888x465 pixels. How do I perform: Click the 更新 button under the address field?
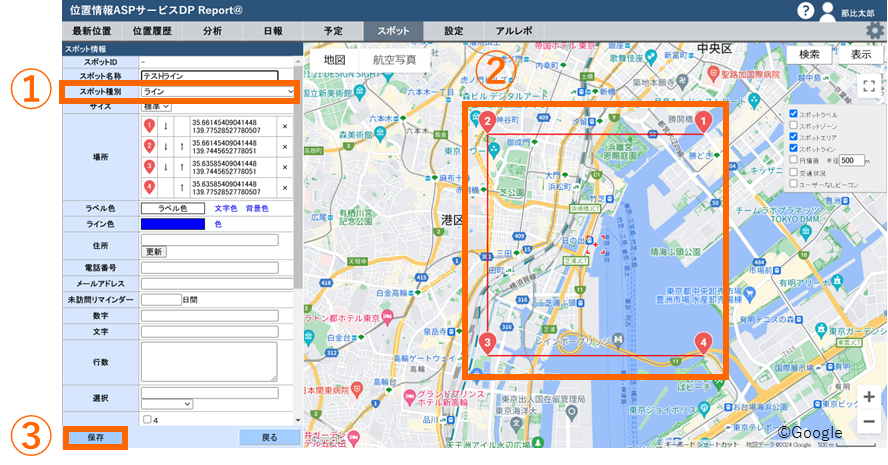(x=154, y=251)
